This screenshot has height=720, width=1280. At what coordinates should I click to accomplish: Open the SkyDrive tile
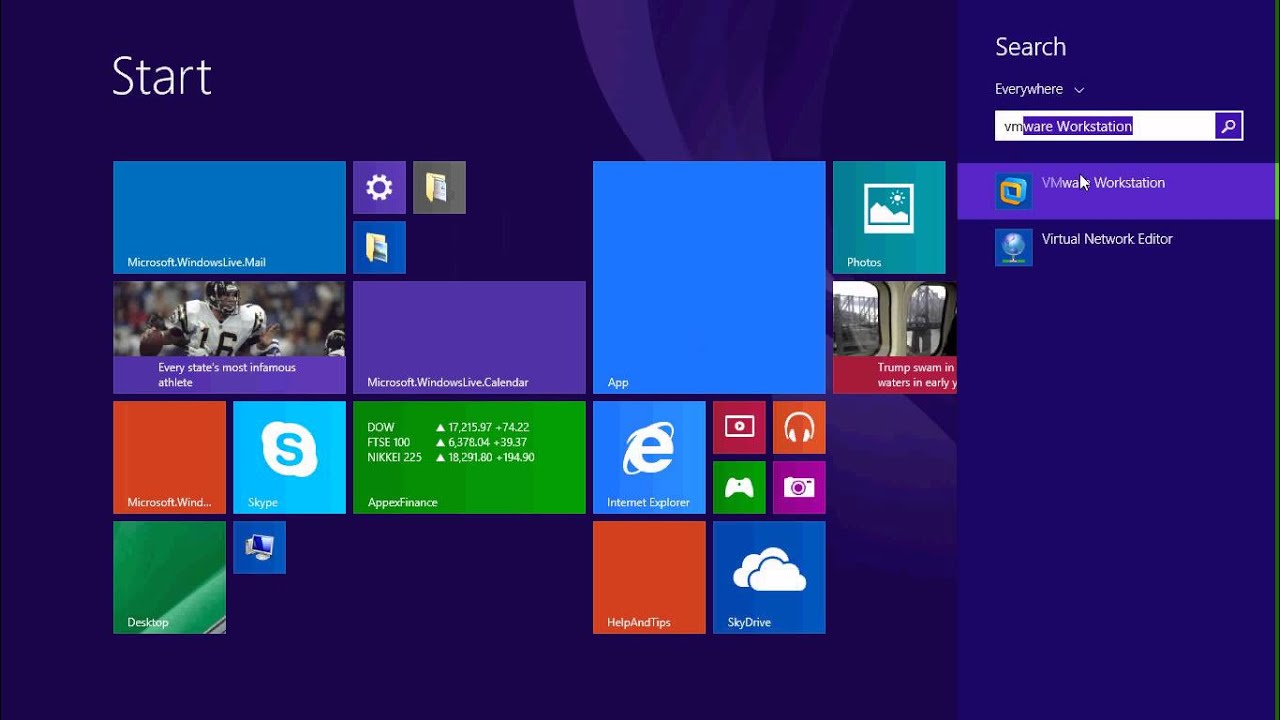[769, 577]
